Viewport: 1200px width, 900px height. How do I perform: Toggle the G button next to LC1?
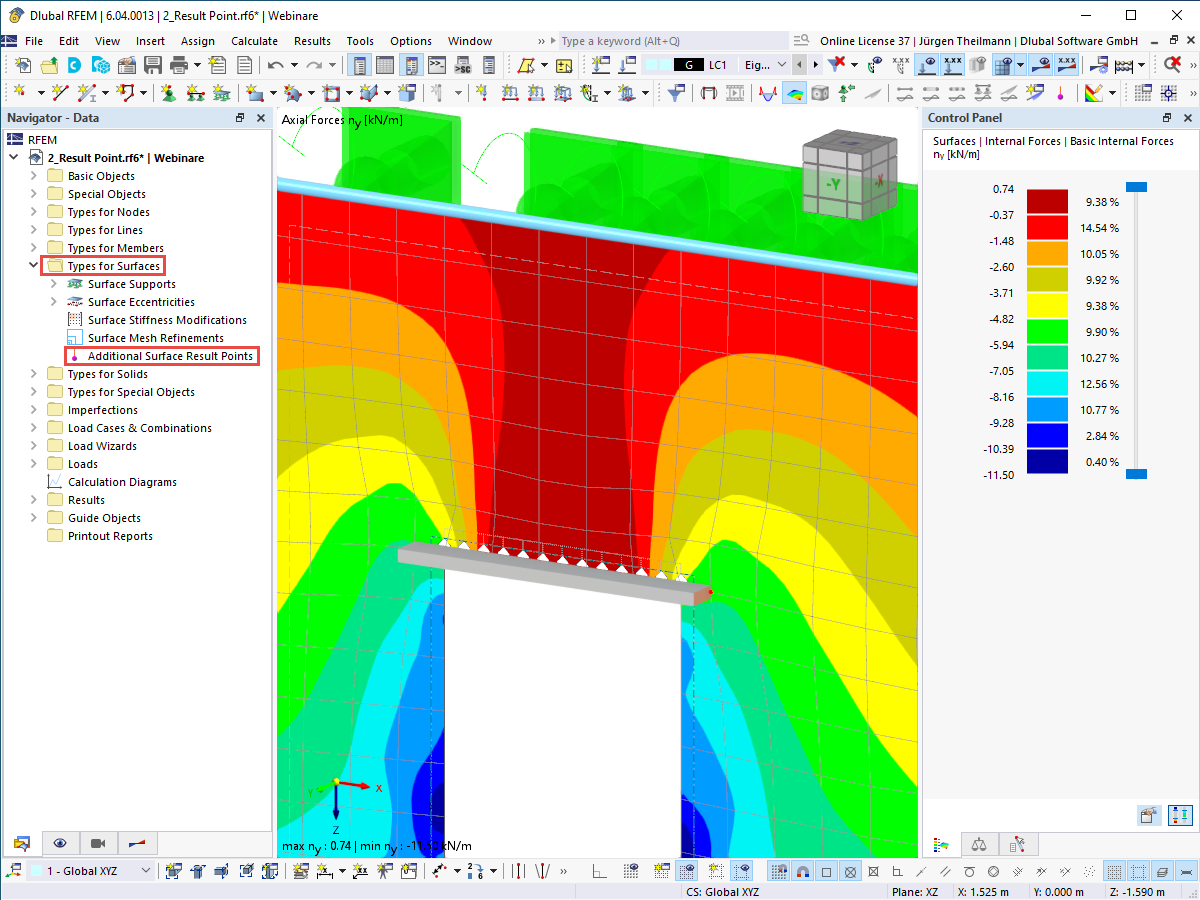point(688,64)
